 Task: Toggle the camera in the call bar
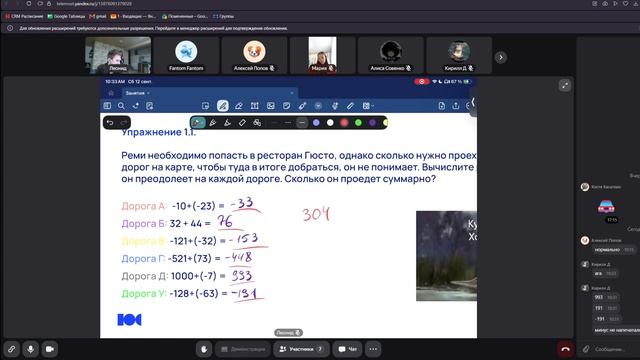(x=50, y=349)
